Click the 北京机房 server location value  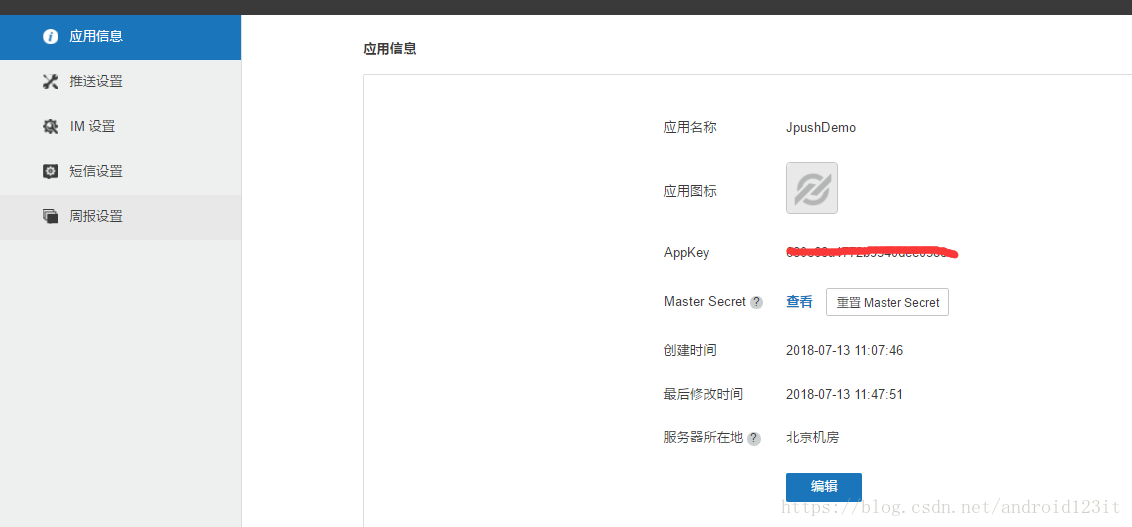click(812, 437)
